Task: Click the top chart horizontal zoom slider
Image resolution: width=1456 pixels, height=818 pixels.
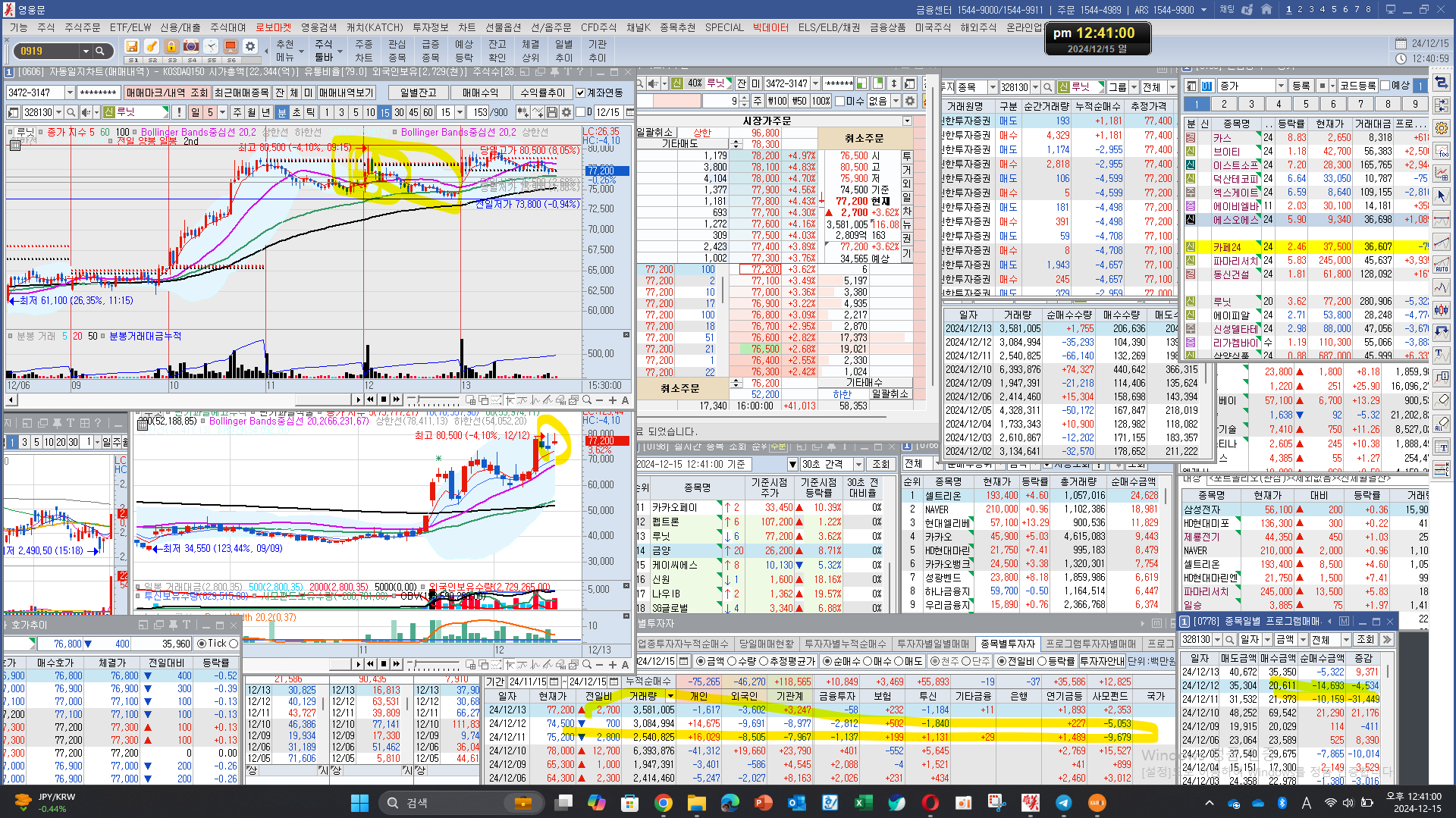Action: [435, 400]
